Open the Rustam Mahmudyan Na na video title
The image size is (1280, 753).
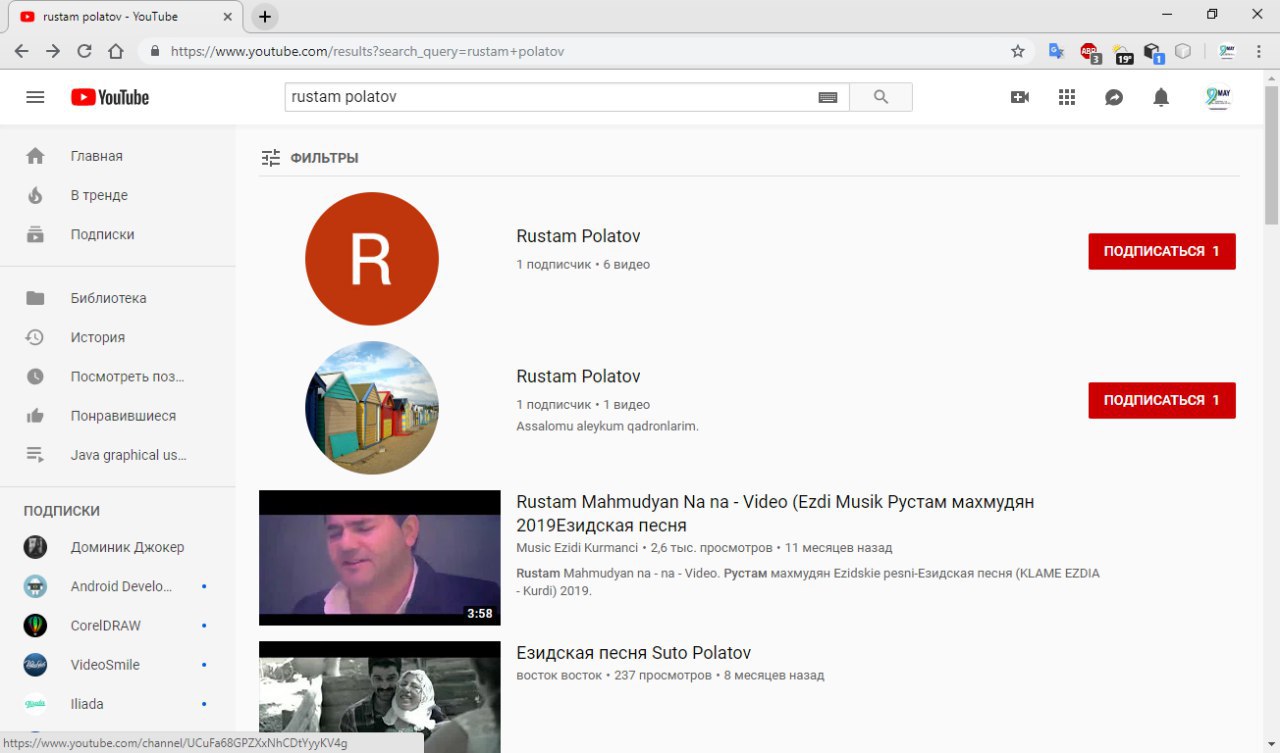click(x=775, y=513)
